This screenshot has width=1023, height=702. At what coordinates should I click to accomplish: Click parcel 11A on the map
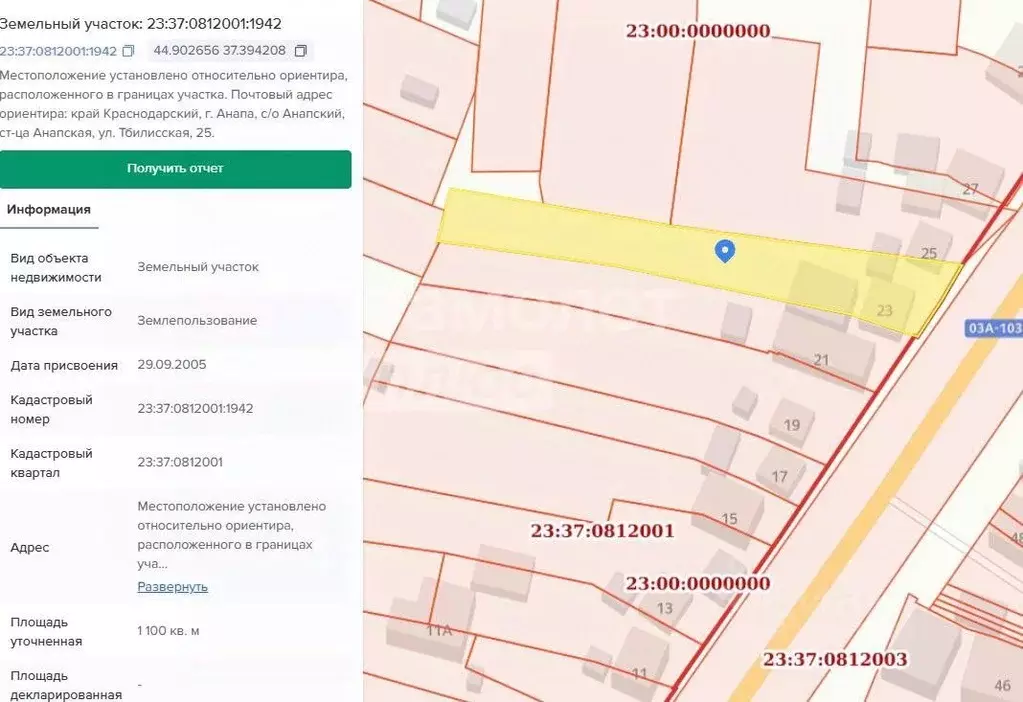tap(439, 630)
